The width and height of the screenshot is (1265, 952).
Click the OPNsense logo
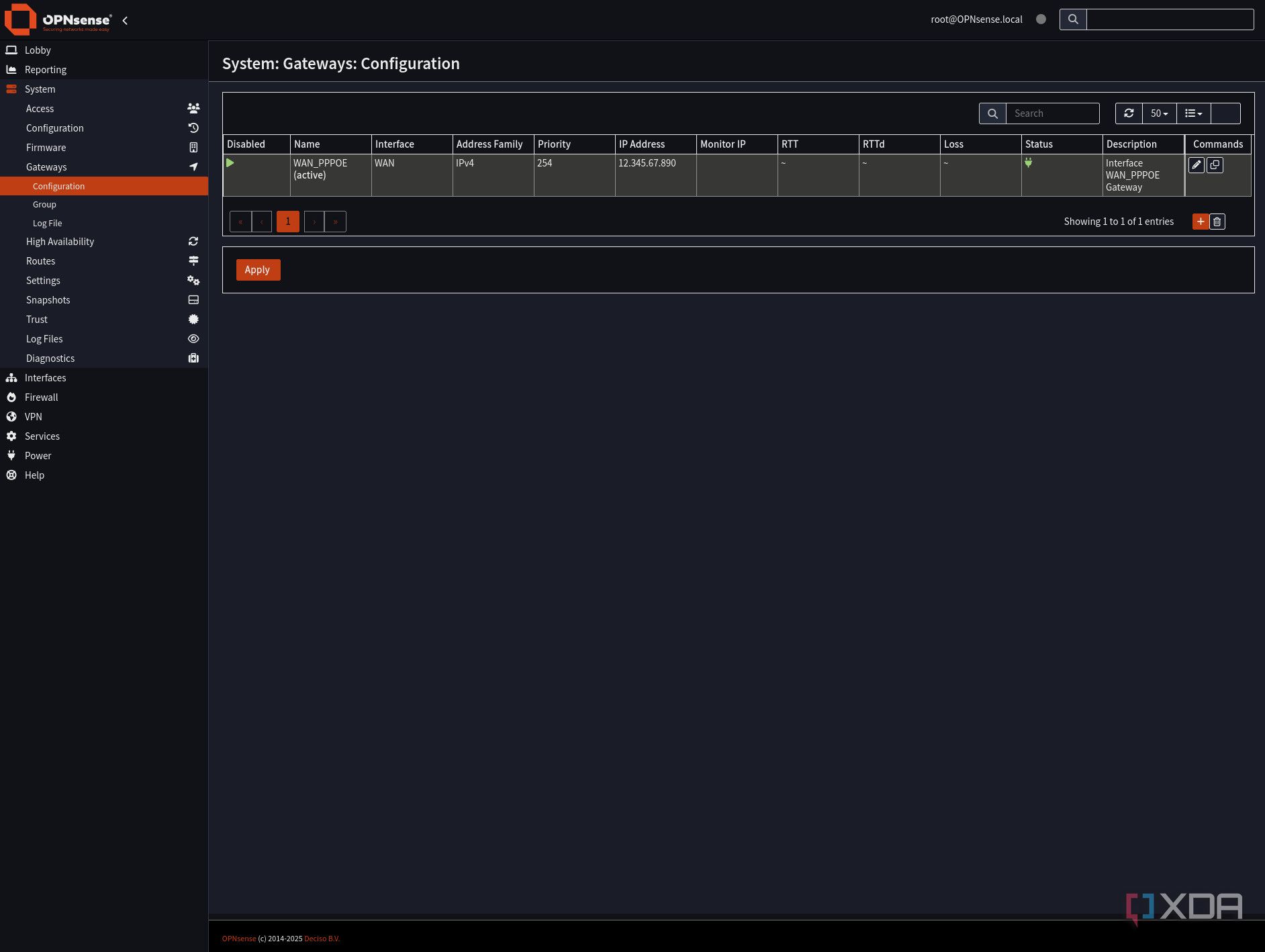pyautogui.click(x=58, y=19)
